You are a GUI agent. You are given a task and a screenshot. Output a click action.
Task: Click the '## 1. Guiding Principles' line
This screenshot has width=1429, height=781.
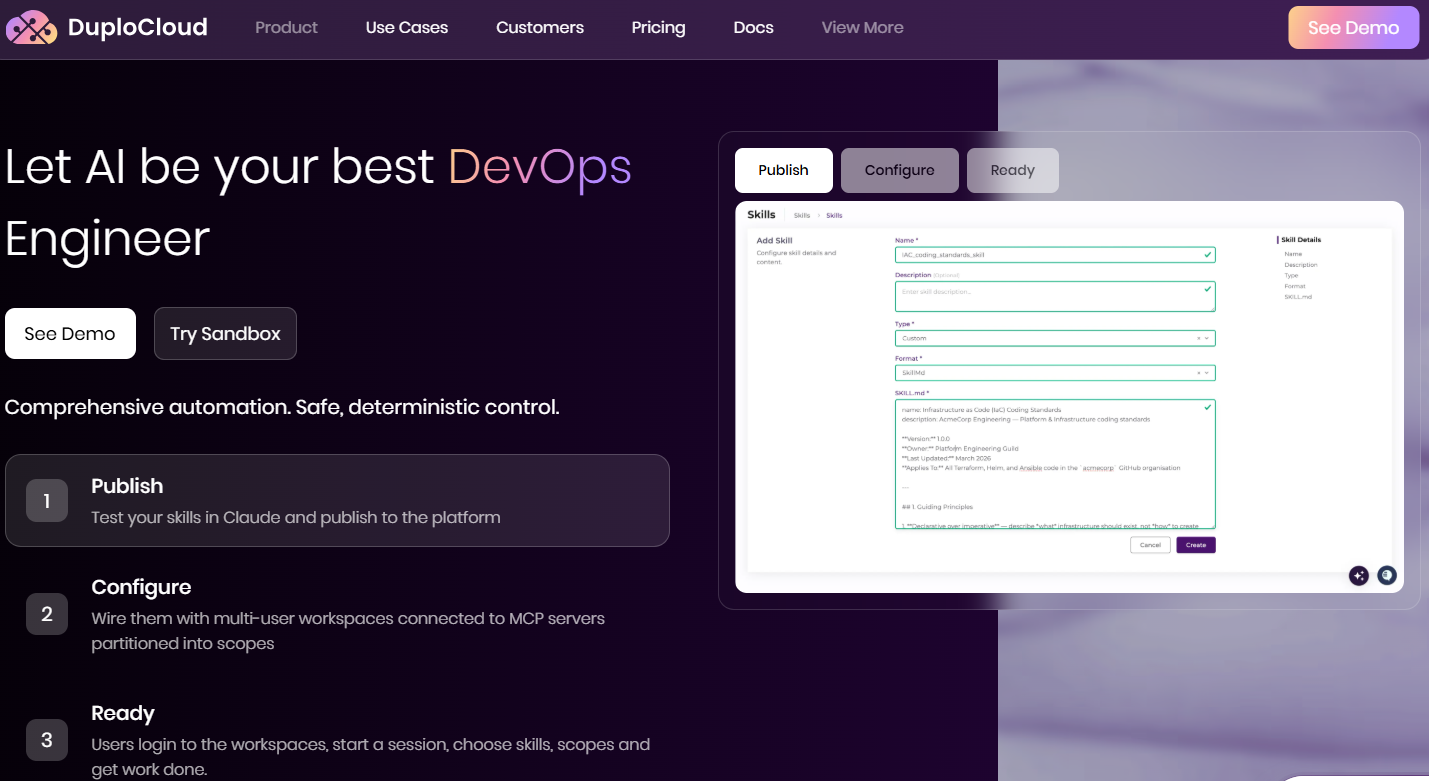point(937,507)
